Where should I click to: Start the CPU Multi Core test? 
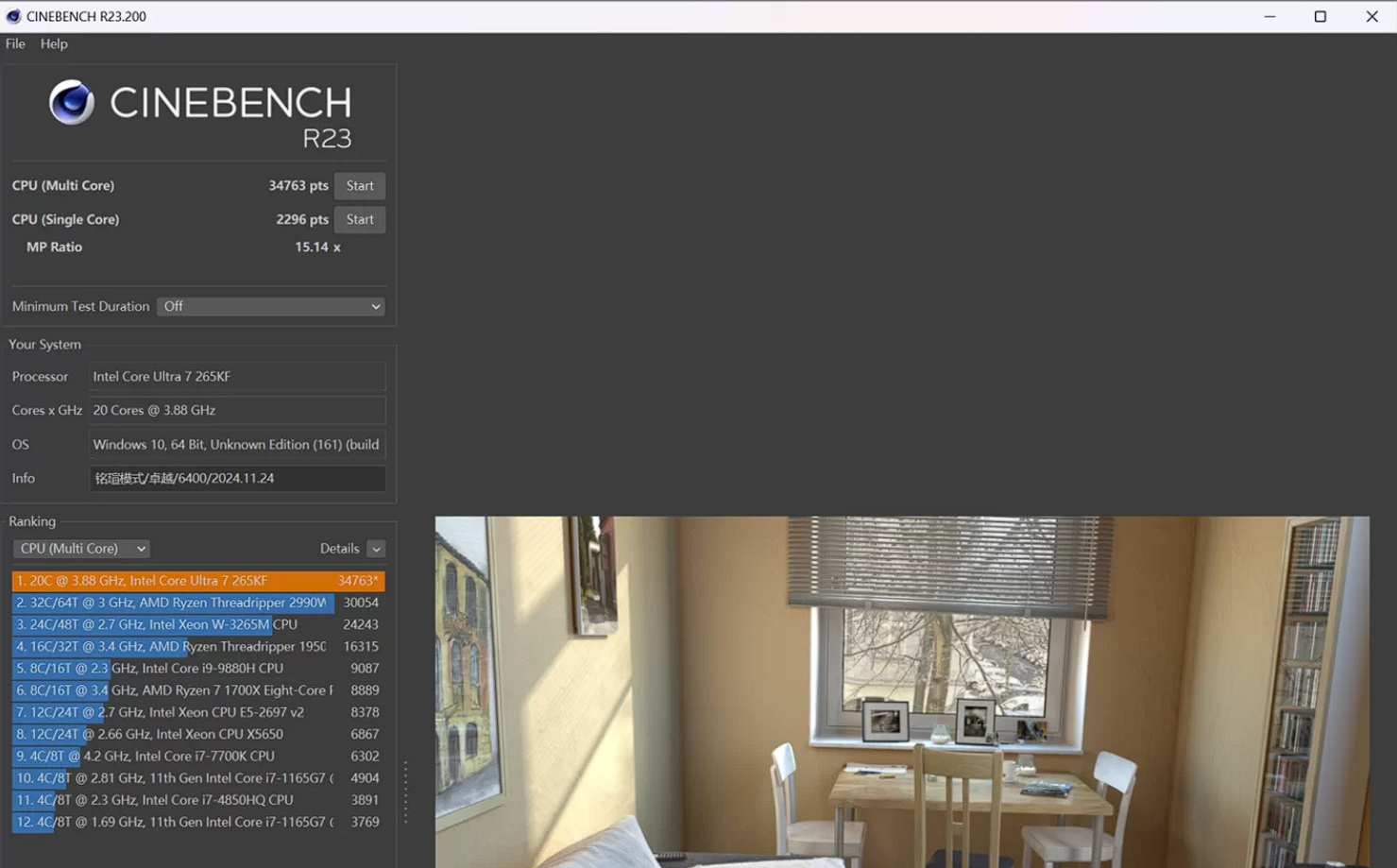[360, 186]
